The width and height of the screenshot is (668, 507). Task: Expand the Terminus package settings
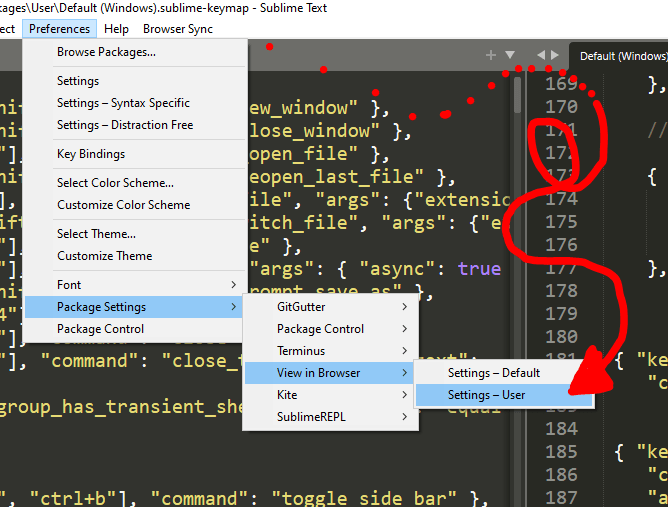tap(331, 351)
